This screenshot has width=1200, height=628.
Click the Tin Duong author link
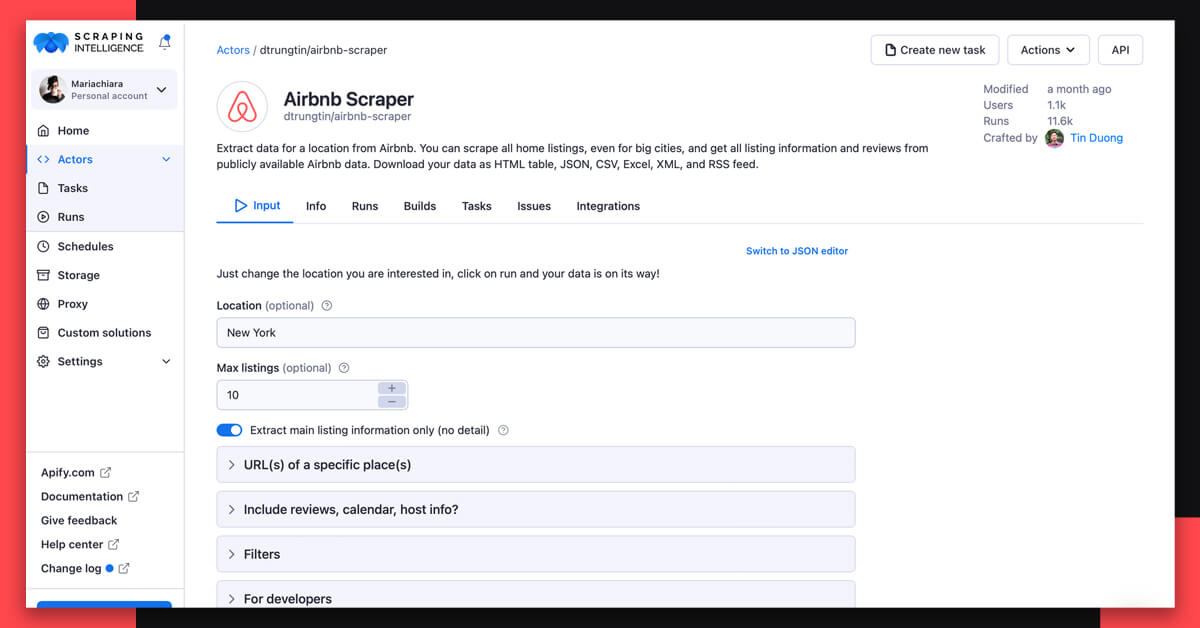click(x=1096, y=138)
